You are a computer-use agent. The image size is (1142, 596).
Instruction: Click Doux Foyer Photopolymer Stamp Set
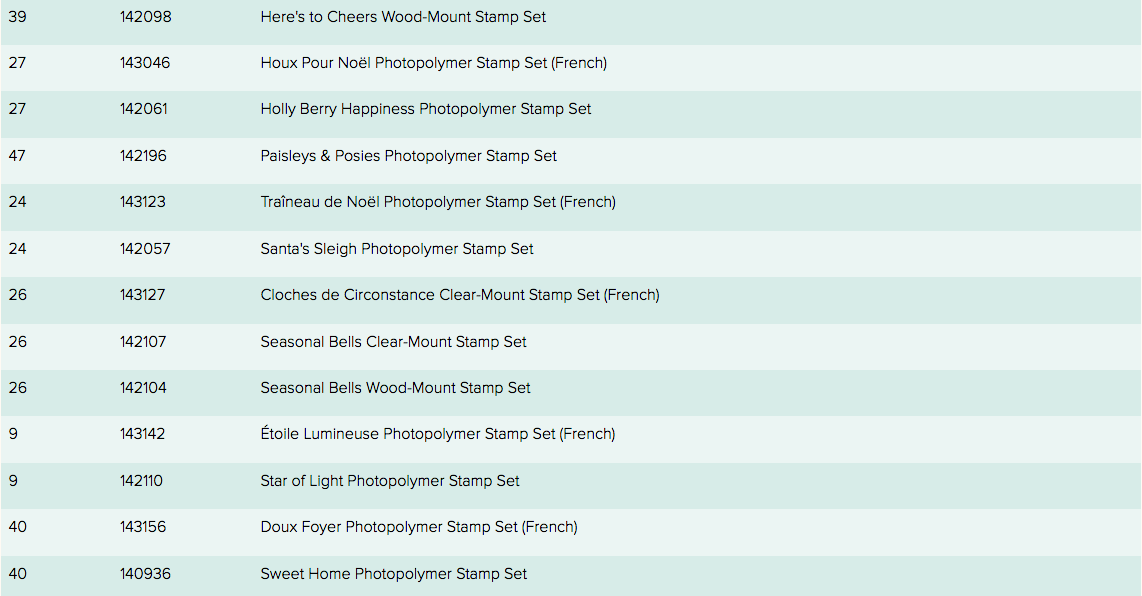pos(418,527)
